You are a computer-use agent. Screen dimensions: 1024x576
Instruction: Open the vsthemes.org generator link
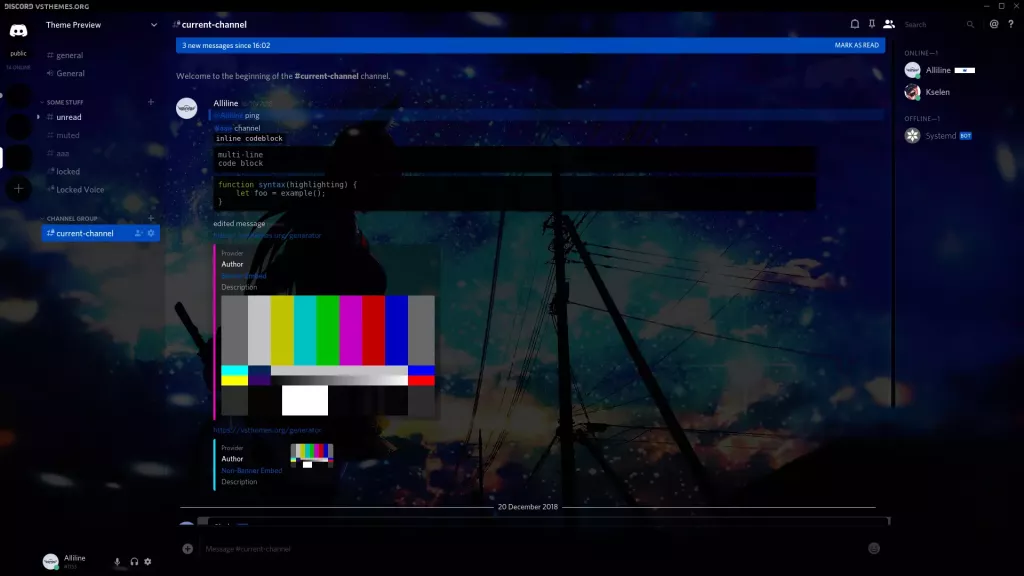tap(270, 235)
